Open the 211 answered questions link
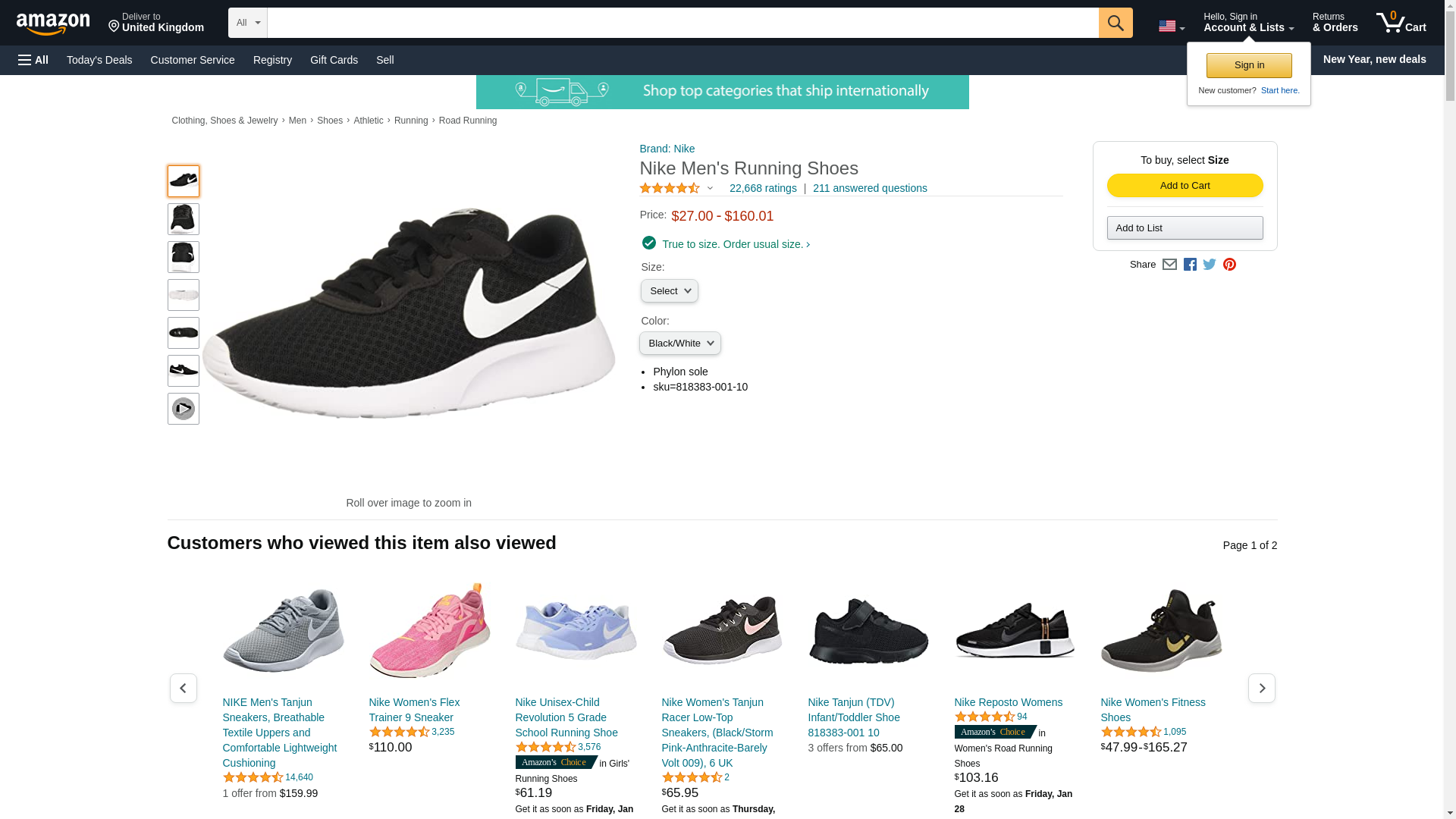This screenshot has height=819, width=1456. pyautogui.click(x=869, y=188)
